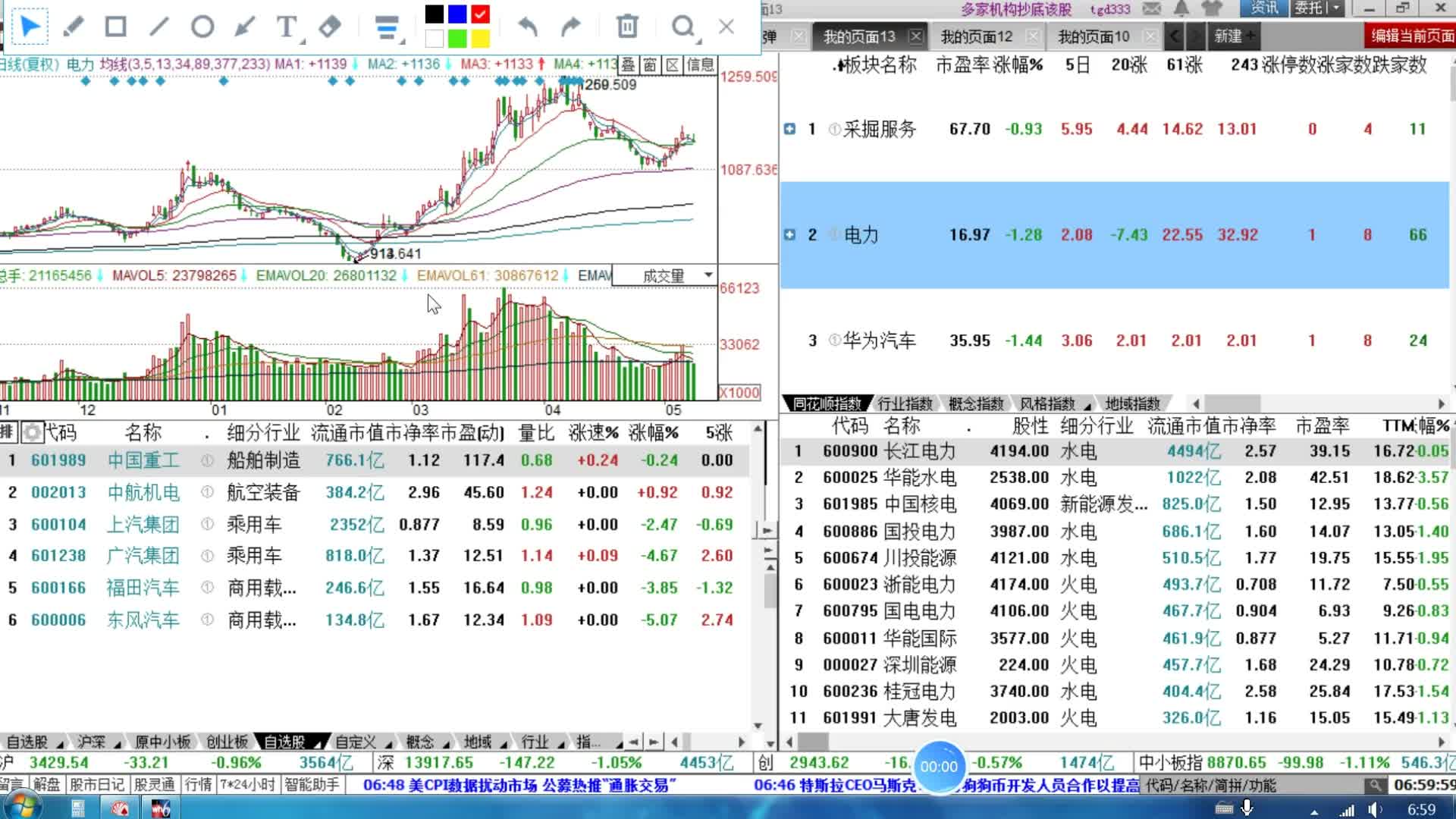Open the 地域 bottom tab dropdown
The width and height of the screenshot is (1456, 819).
click(x=504, y=744)
